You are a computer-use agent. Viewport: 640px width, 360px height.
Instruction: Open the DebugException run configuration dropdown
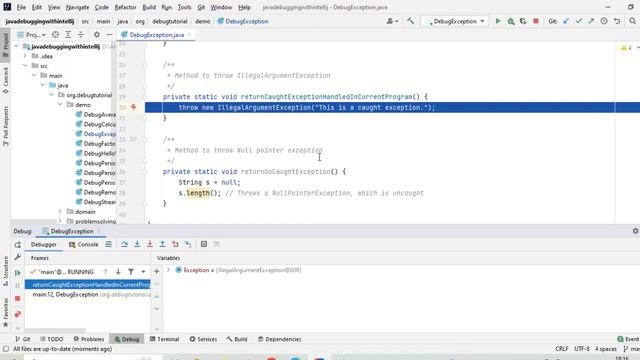coord(455,21)
